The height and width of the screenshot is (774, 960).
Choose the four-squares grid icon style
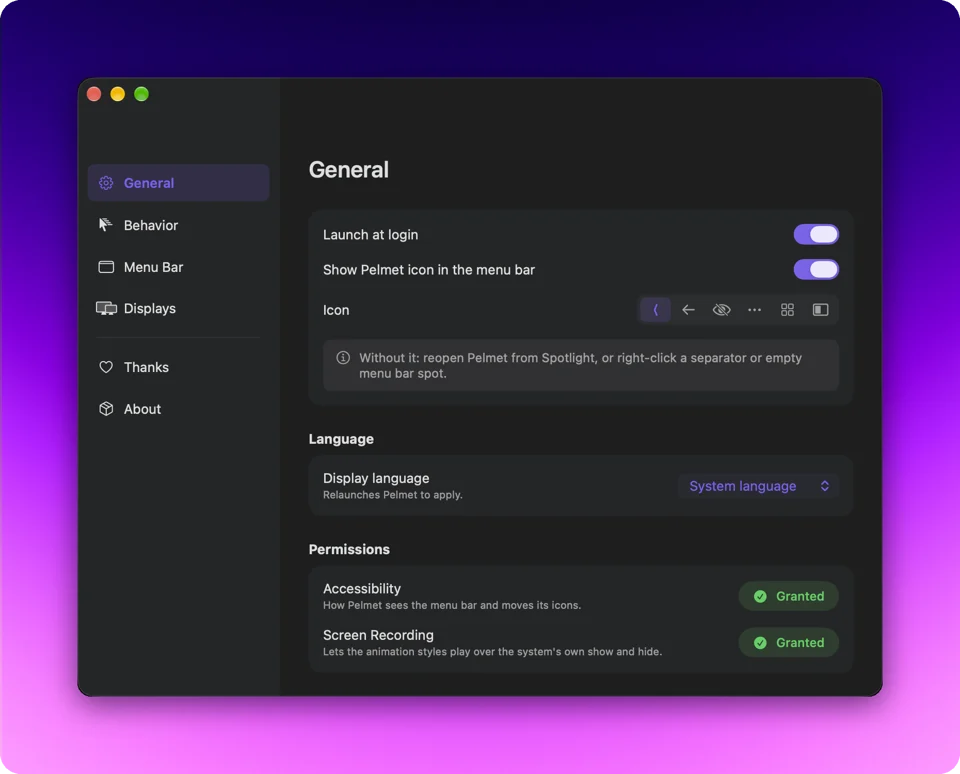tap(787, 310)
